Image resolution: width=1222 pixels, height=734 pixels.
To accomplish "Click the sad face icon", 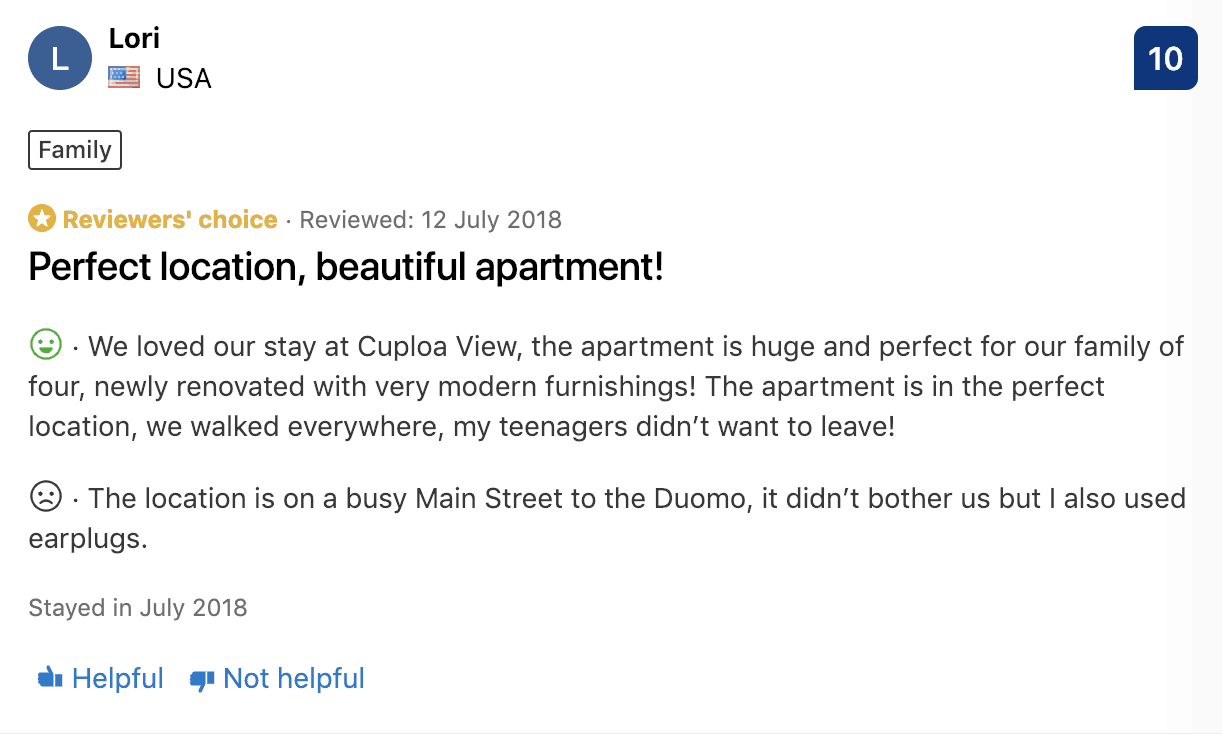I will click(46, 497).
